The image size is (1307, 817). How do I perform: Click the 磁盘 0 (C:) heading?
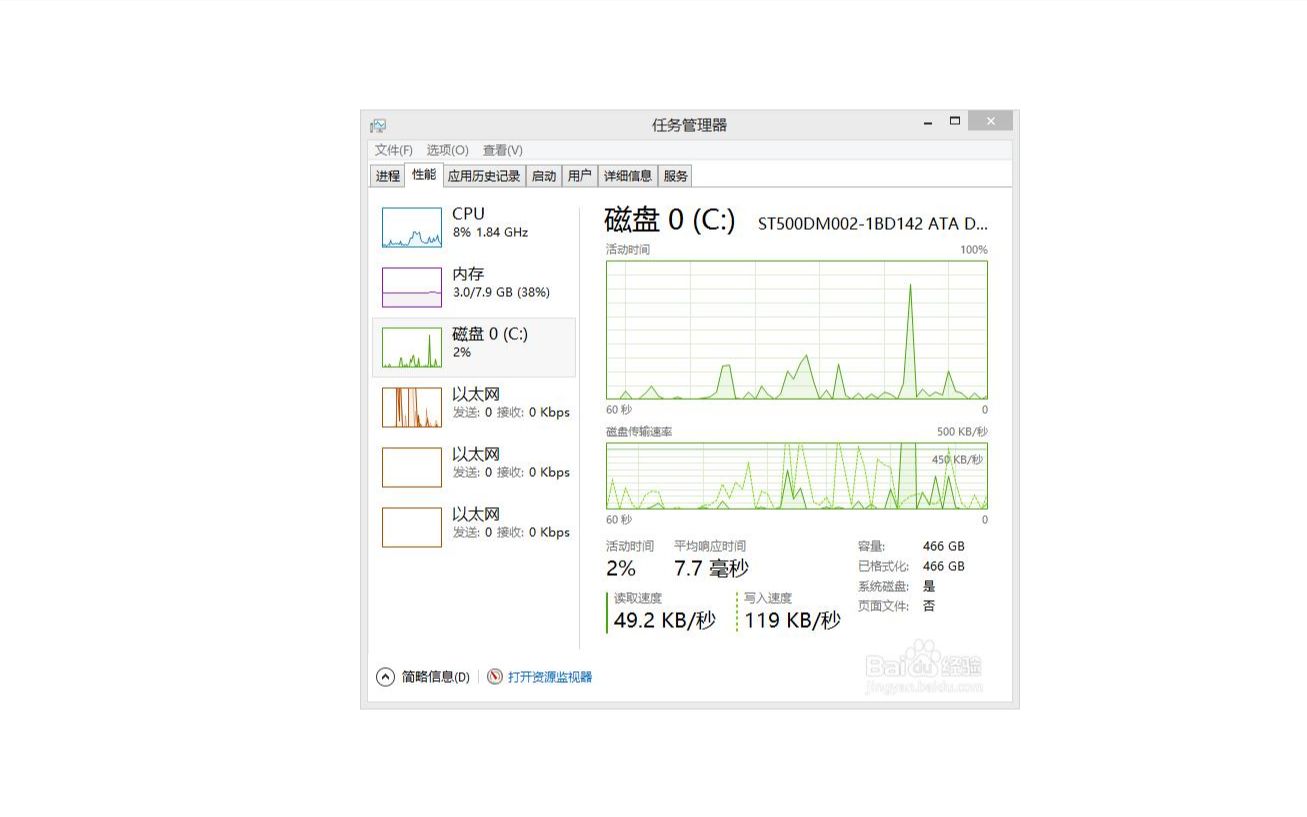point(670,220)
